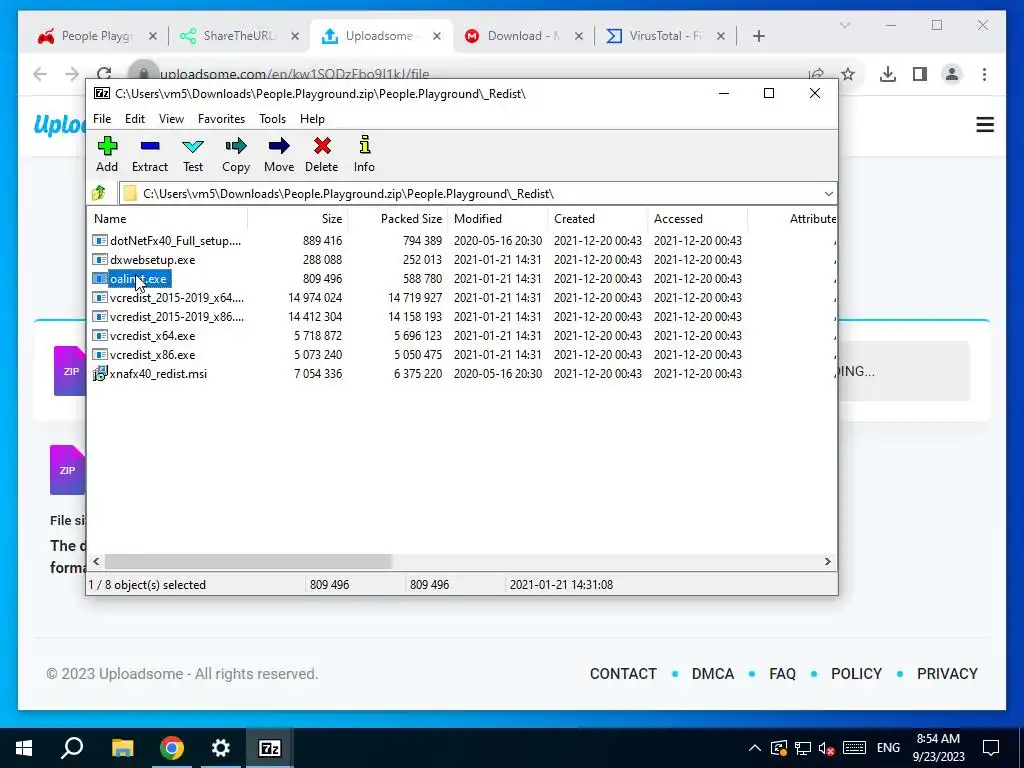Open File Explorer from taskbar
Image resolution: width=1024 pixels, height=768 pixels.
point(122,748)
